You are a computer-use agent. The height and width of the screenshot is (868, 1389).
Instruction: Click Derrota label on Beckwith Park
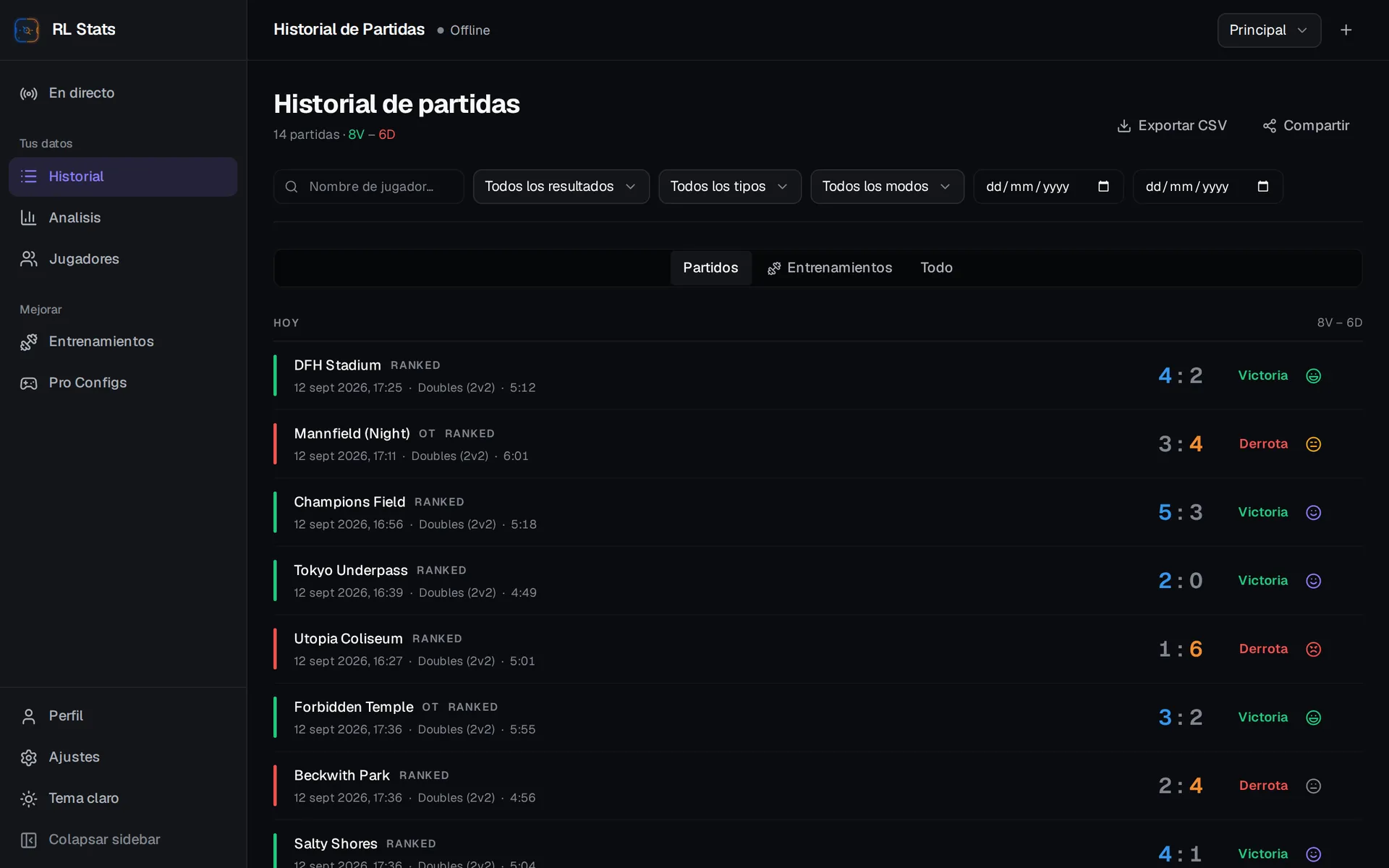[1263, 786]
